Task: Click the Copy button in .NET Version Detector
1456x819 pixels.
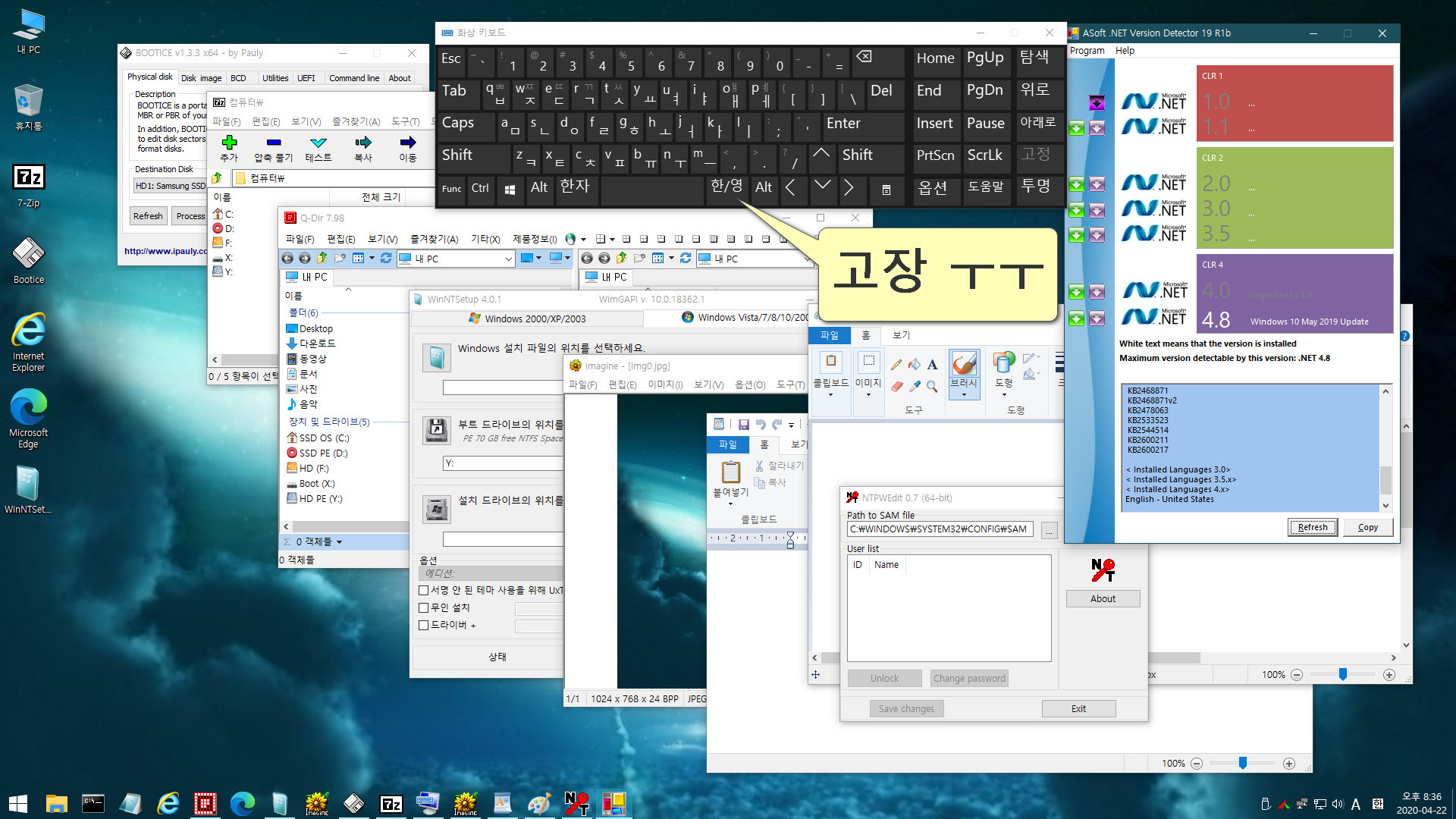Action: click(x=1368, y=527)
